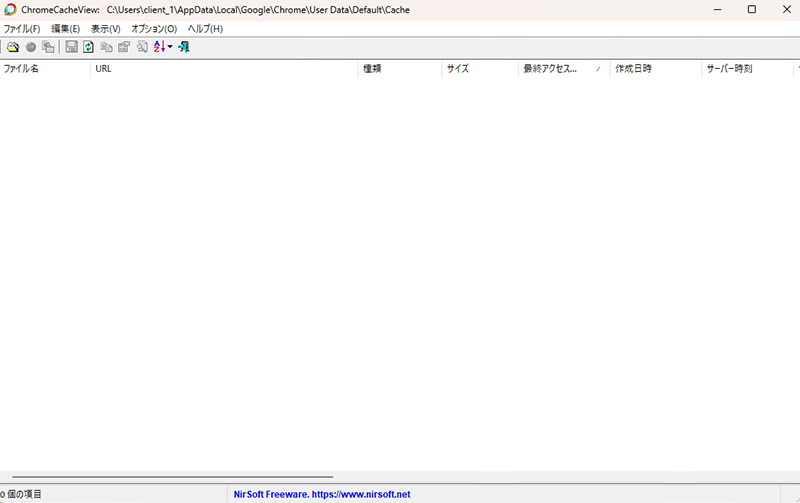The image size is (800, 503).
Task: Expand the sort icon dropdown arrow
Action: (x=170, y=47)
